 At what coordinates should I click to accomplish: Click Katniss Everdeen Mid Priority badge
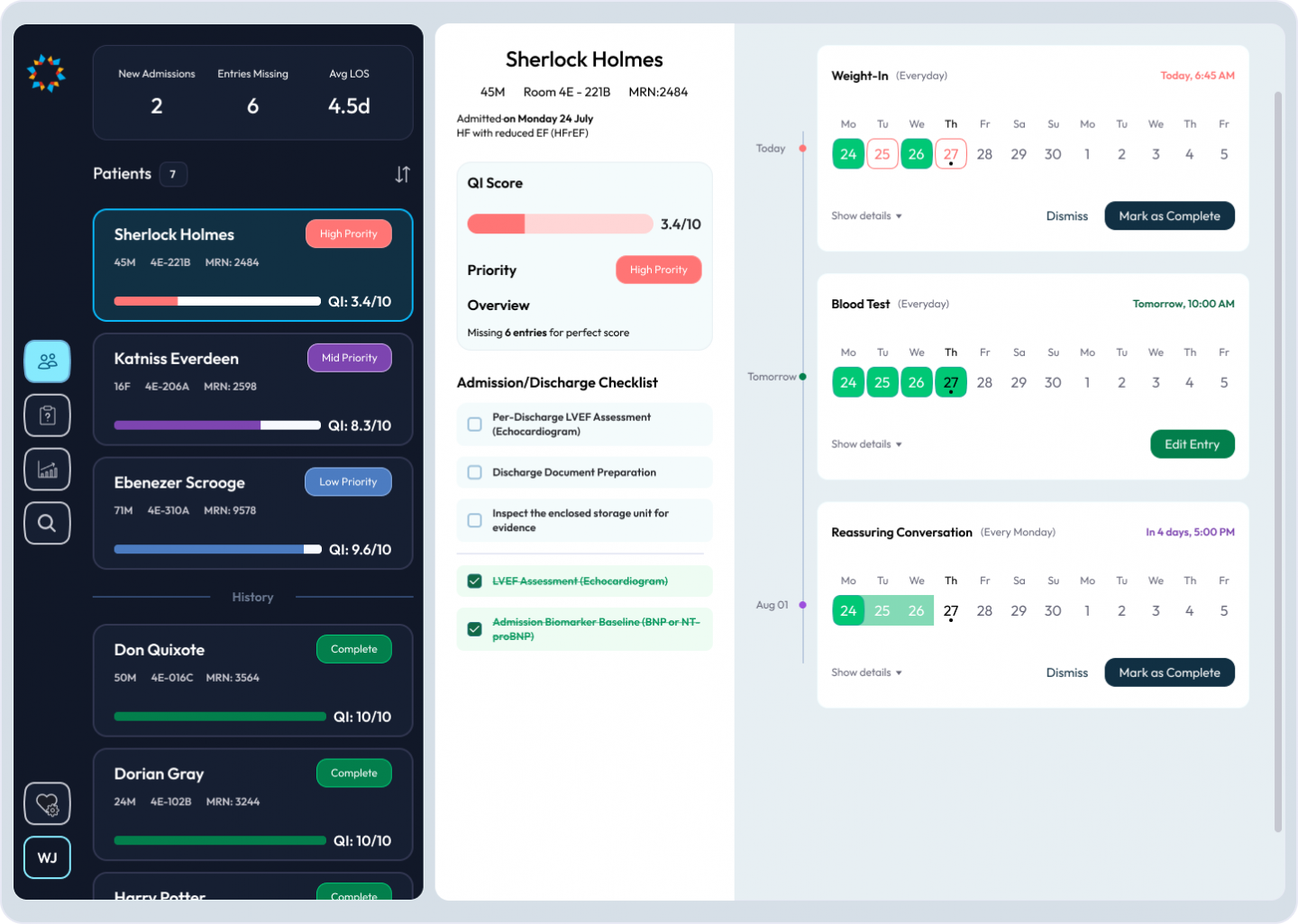pyautogui.click(x=350, y=358)
